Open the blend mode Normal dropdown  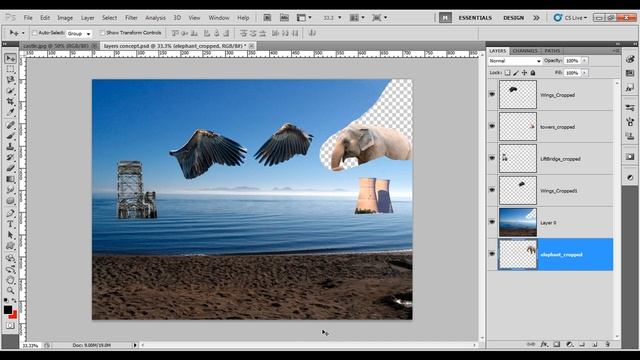515,61
